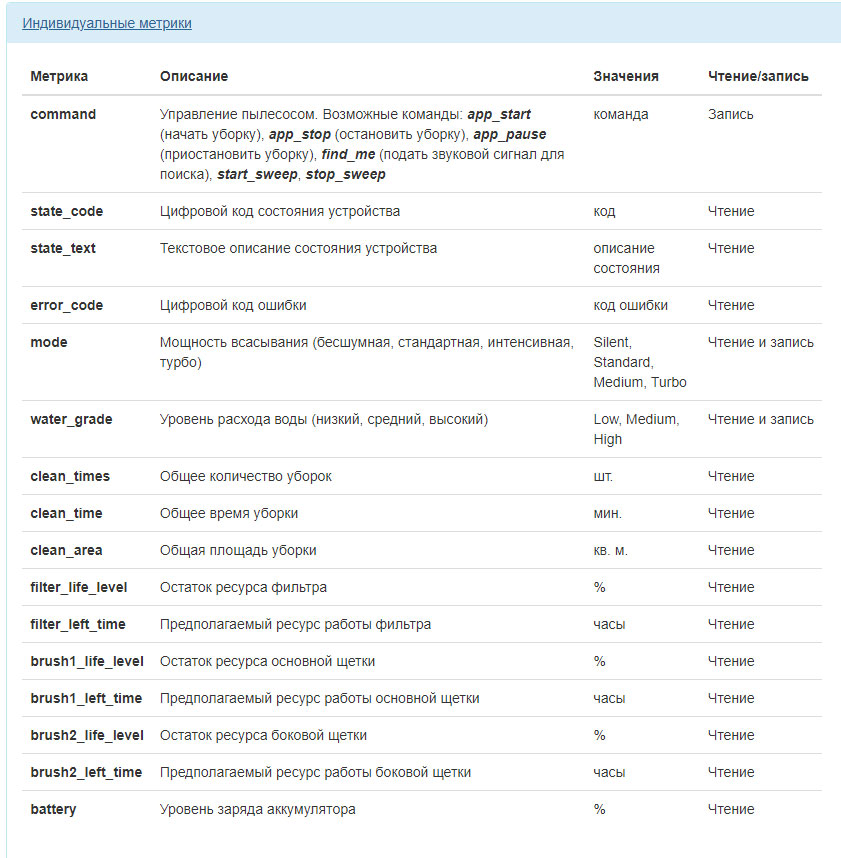
Task: Click the mode metric name
Action: 49,342
